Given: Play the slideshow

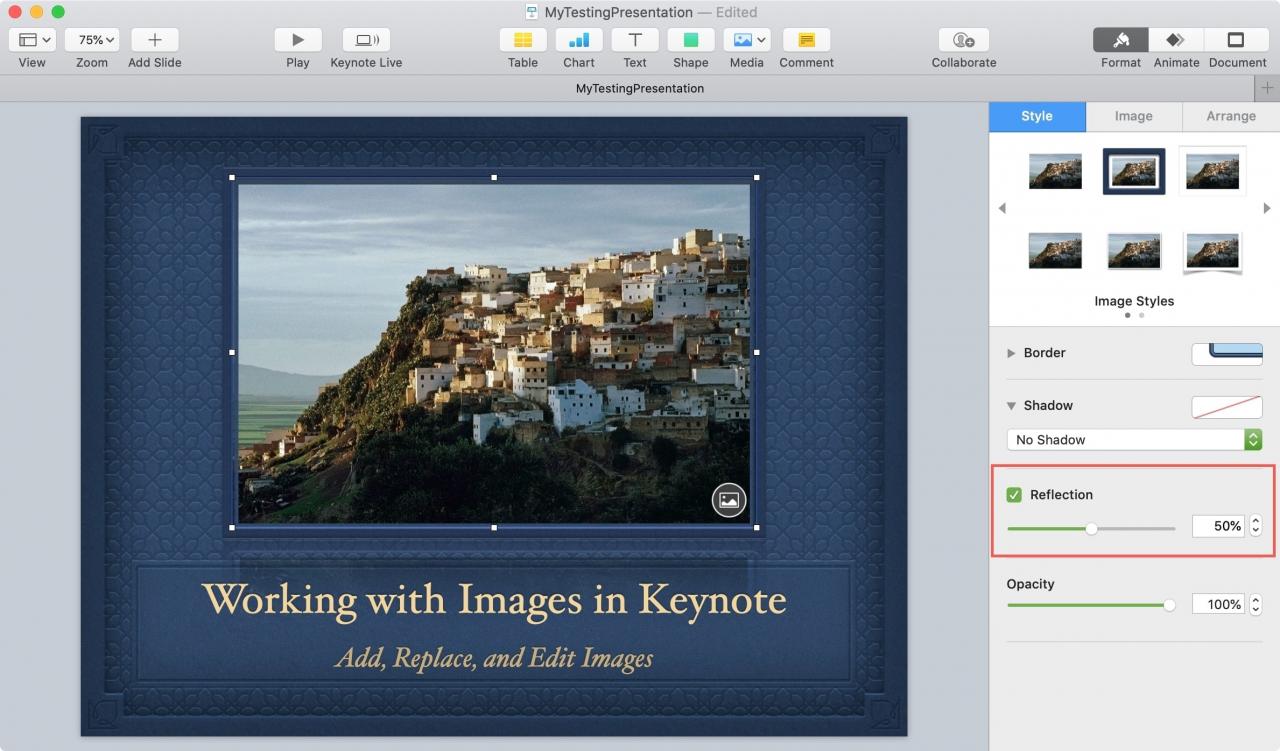Looking at the screenshot, I should pyautogui.click(x=298, y=40).
